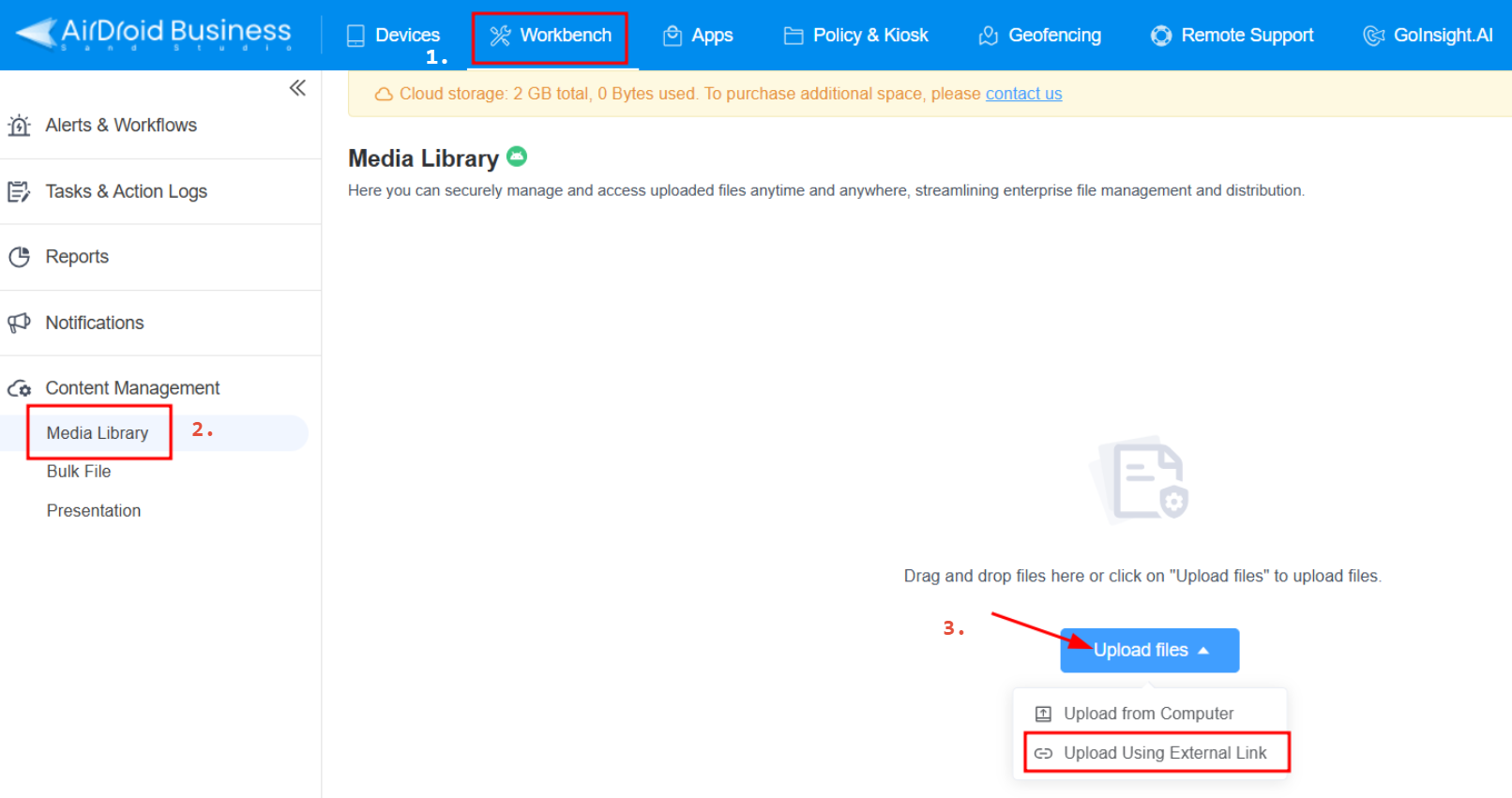
Task: Open the Apps tab
Action: coord(698,36)
